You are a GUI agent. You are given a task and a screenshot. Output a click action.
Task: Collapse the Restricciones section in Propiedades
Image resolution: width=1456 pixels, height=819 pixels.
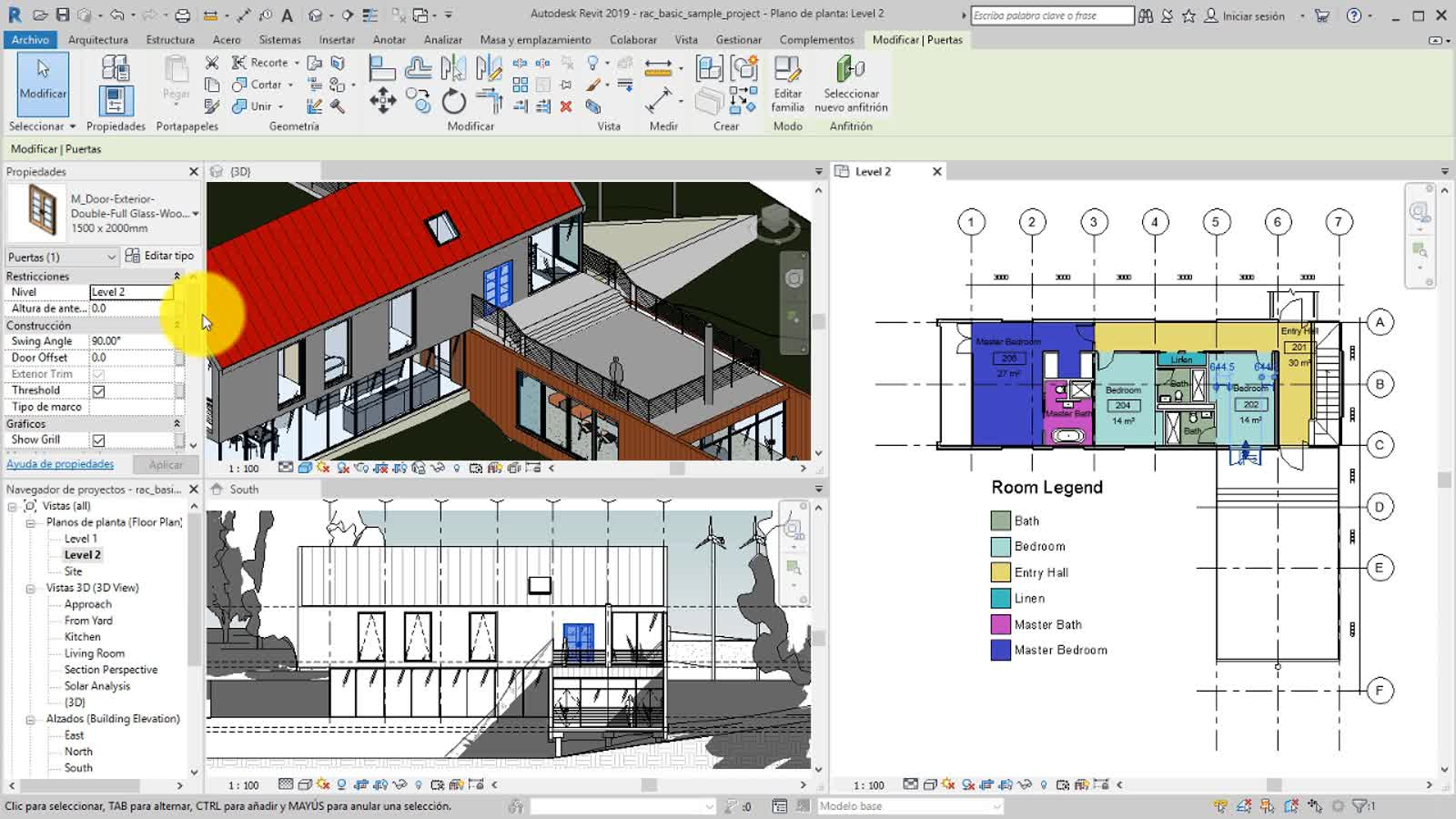(178, 275)
